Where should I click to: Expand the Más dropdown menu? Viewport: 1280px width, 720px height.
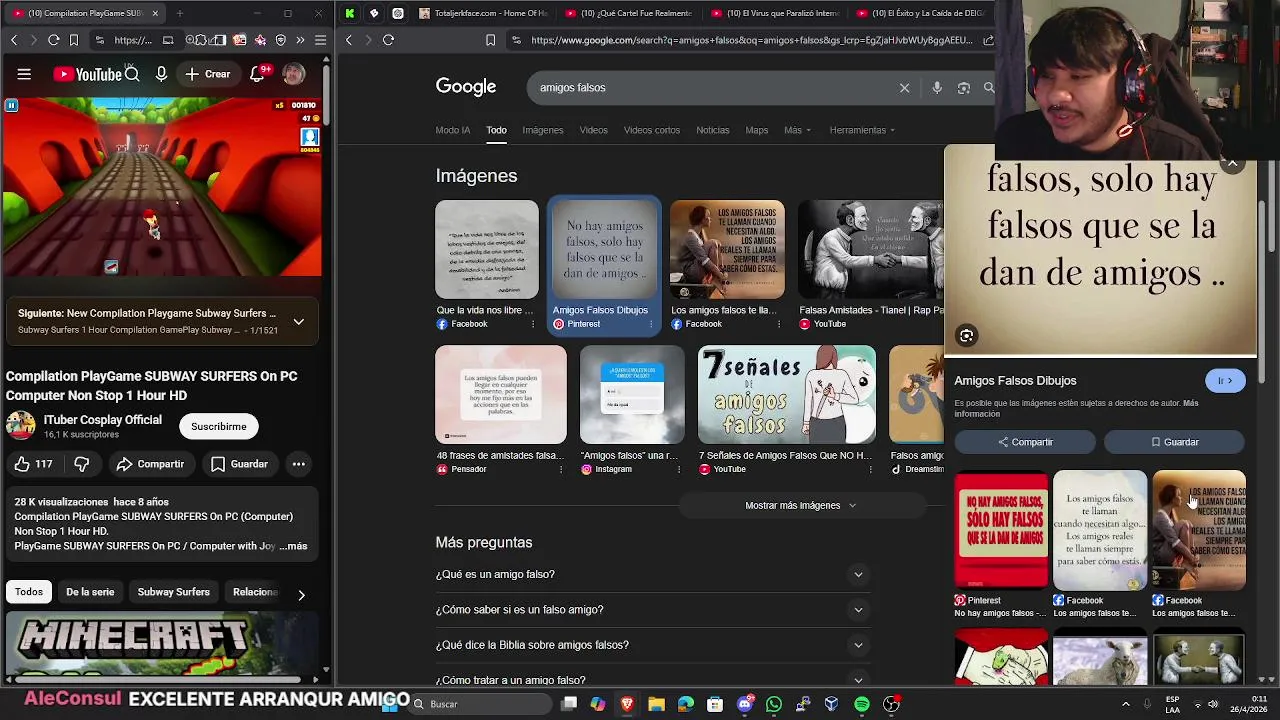(797, 130)
